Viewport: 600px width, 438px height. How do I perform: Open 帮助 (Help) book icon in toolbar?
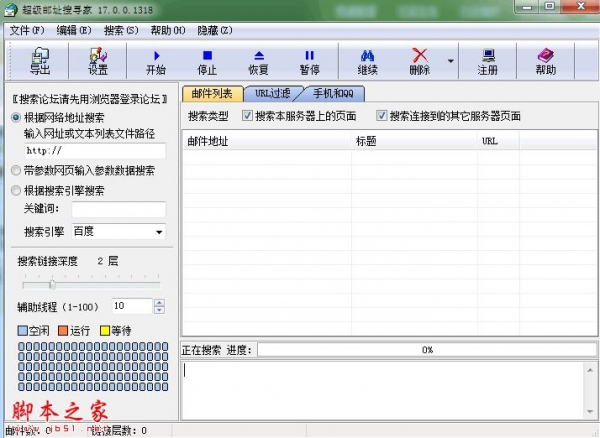[x=545, y=61]
